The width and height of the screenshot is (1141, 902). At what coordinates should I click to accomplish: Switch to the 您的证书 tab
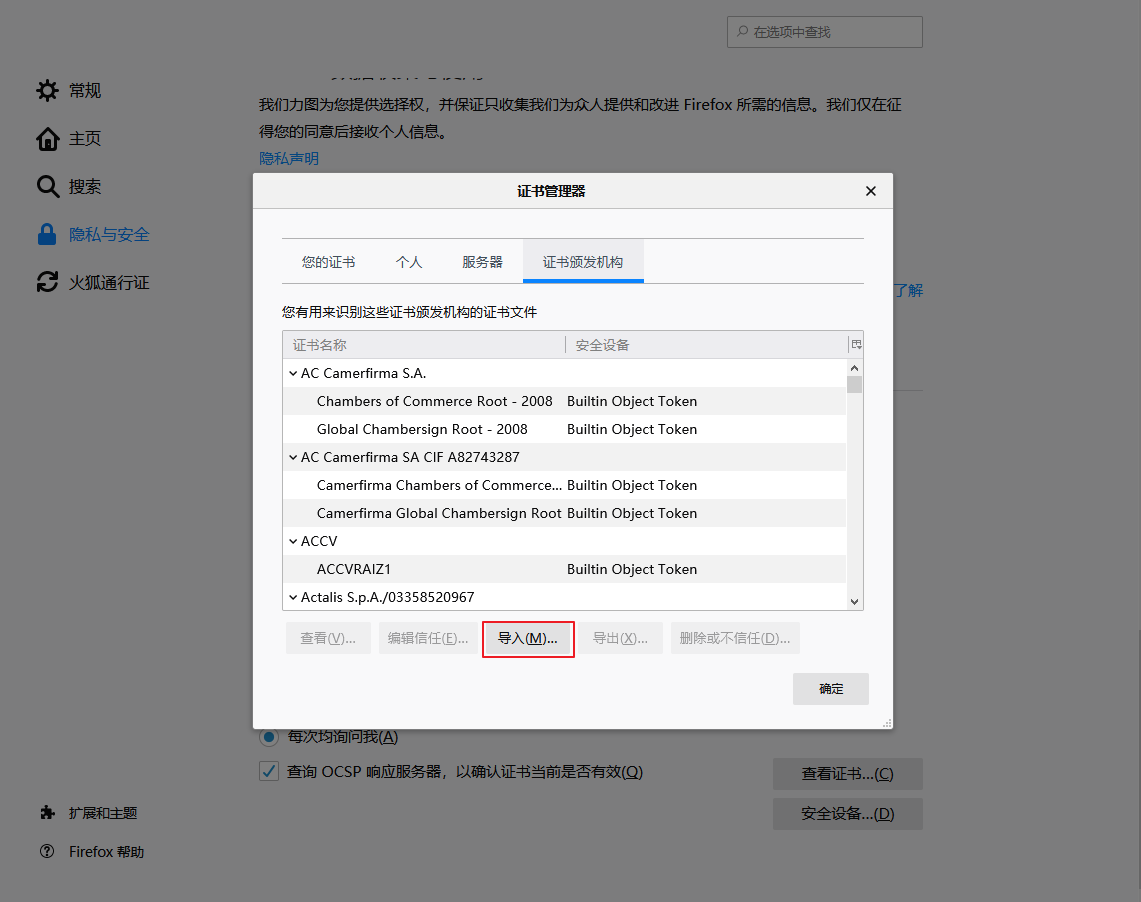pos(329,262)
